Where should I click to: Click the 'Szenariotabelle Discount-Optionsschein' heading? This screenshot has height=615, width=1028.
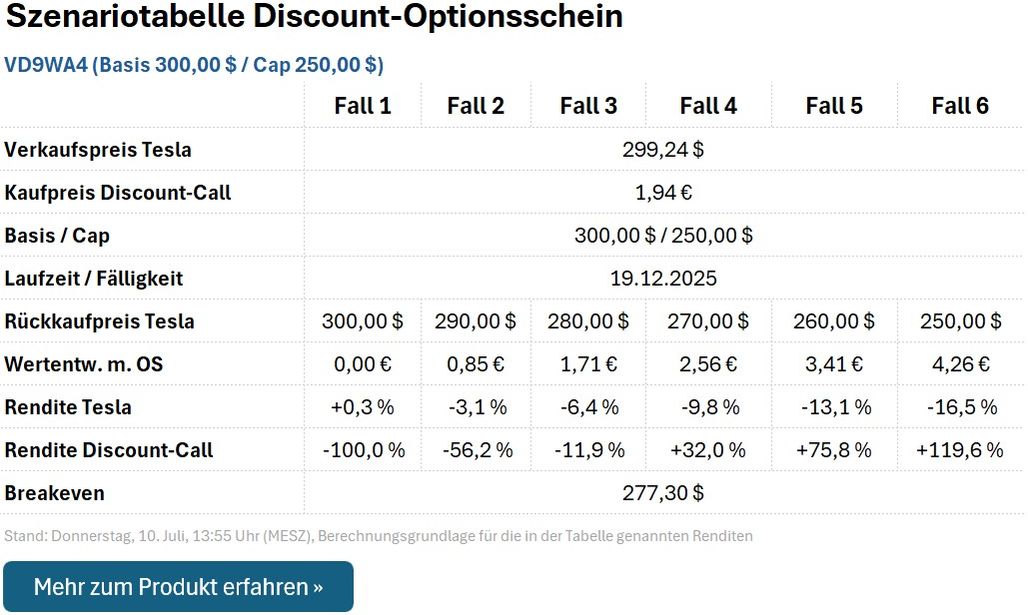tap(314, 18)
